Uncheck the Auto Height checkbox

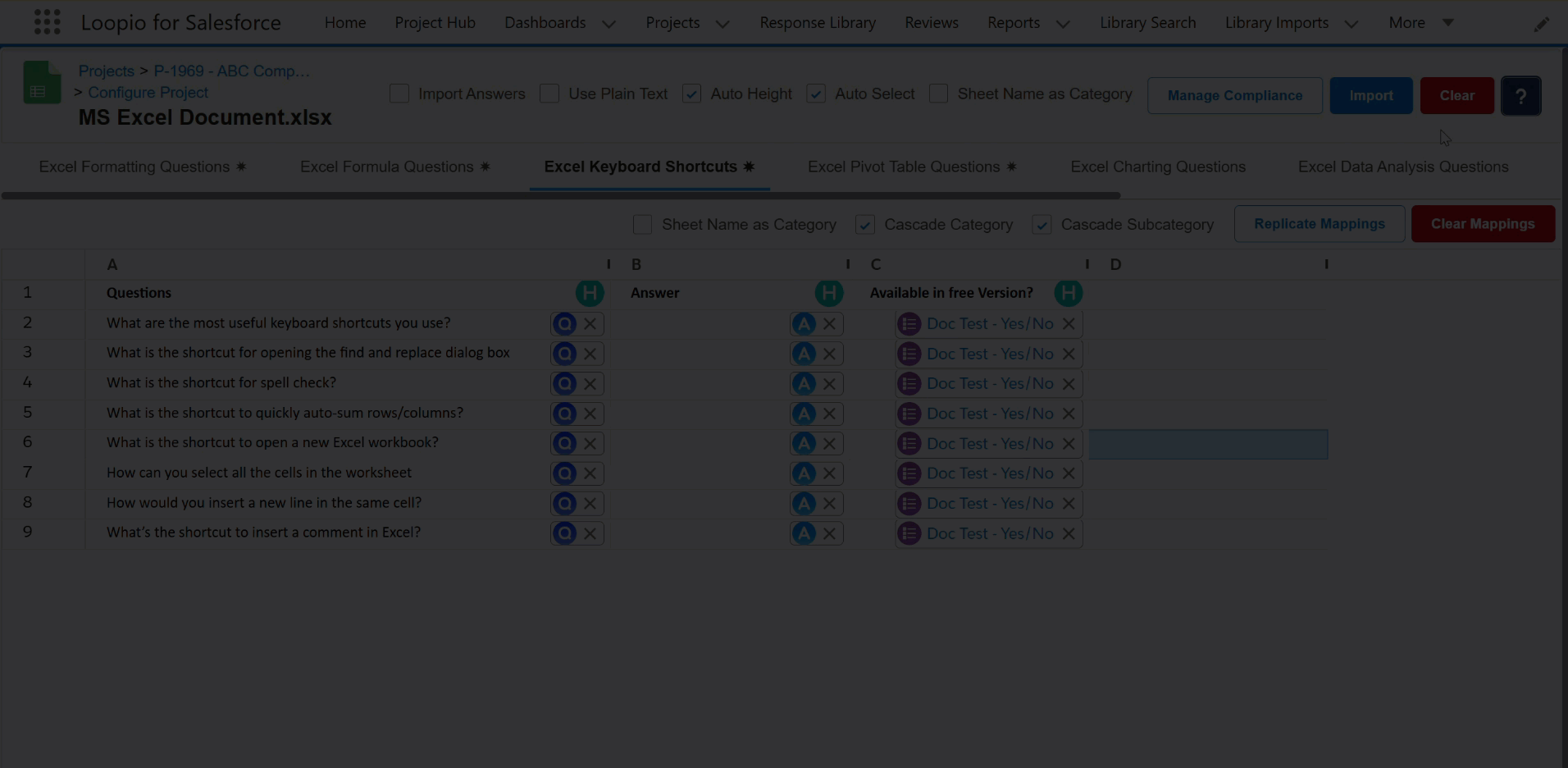coord(691,94)
